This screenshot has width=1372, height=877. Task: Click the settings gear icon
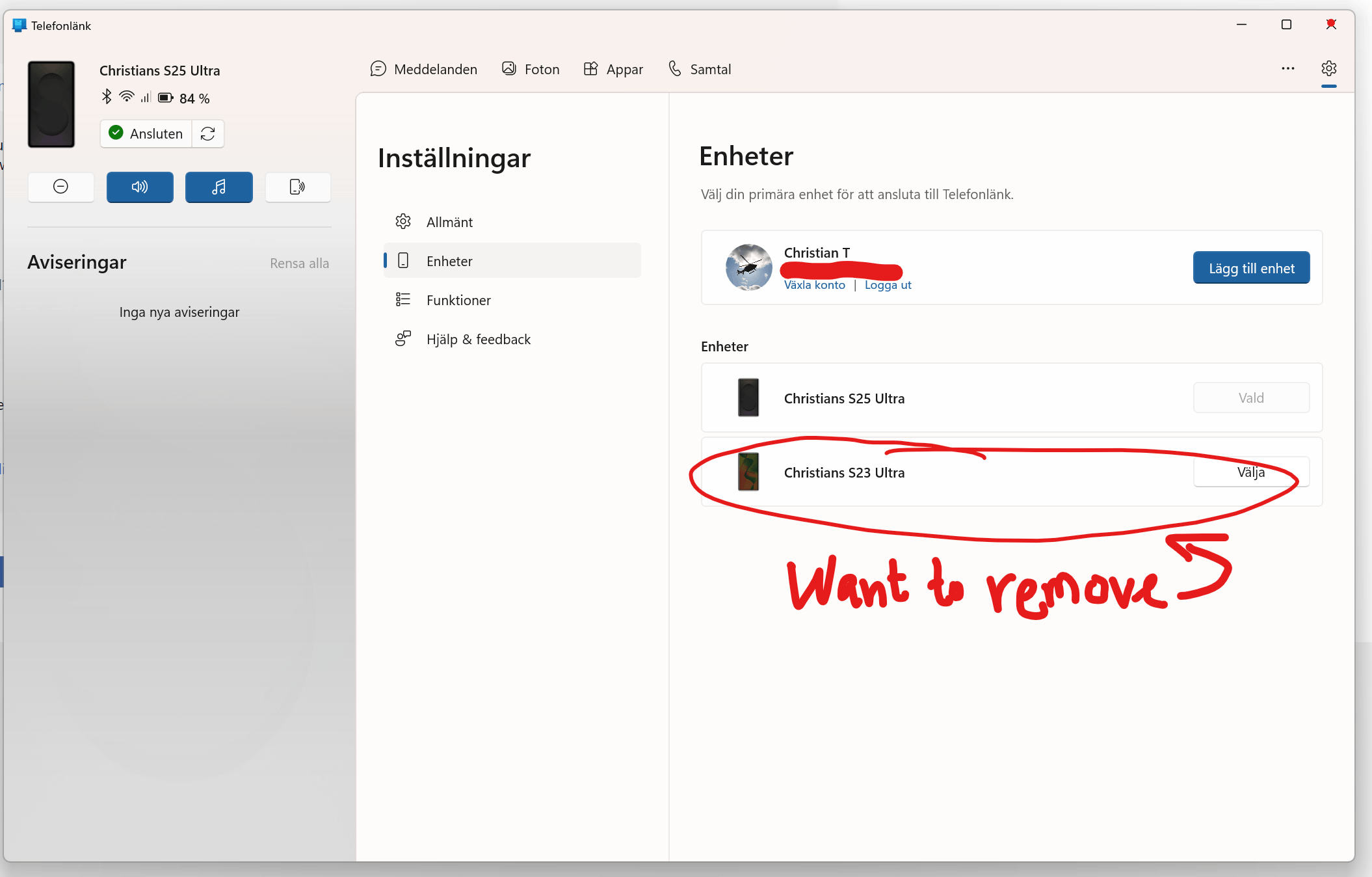point(1328,68)
